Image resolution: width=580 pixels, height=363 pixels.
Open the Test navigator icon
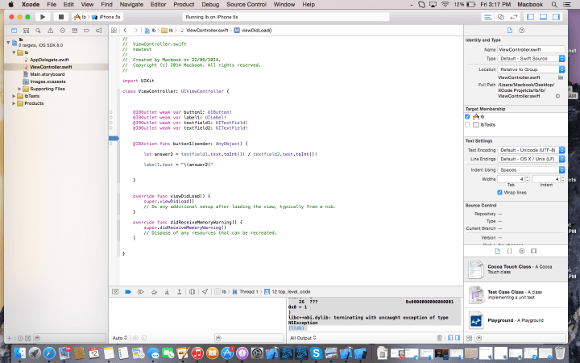pos(62,30)
